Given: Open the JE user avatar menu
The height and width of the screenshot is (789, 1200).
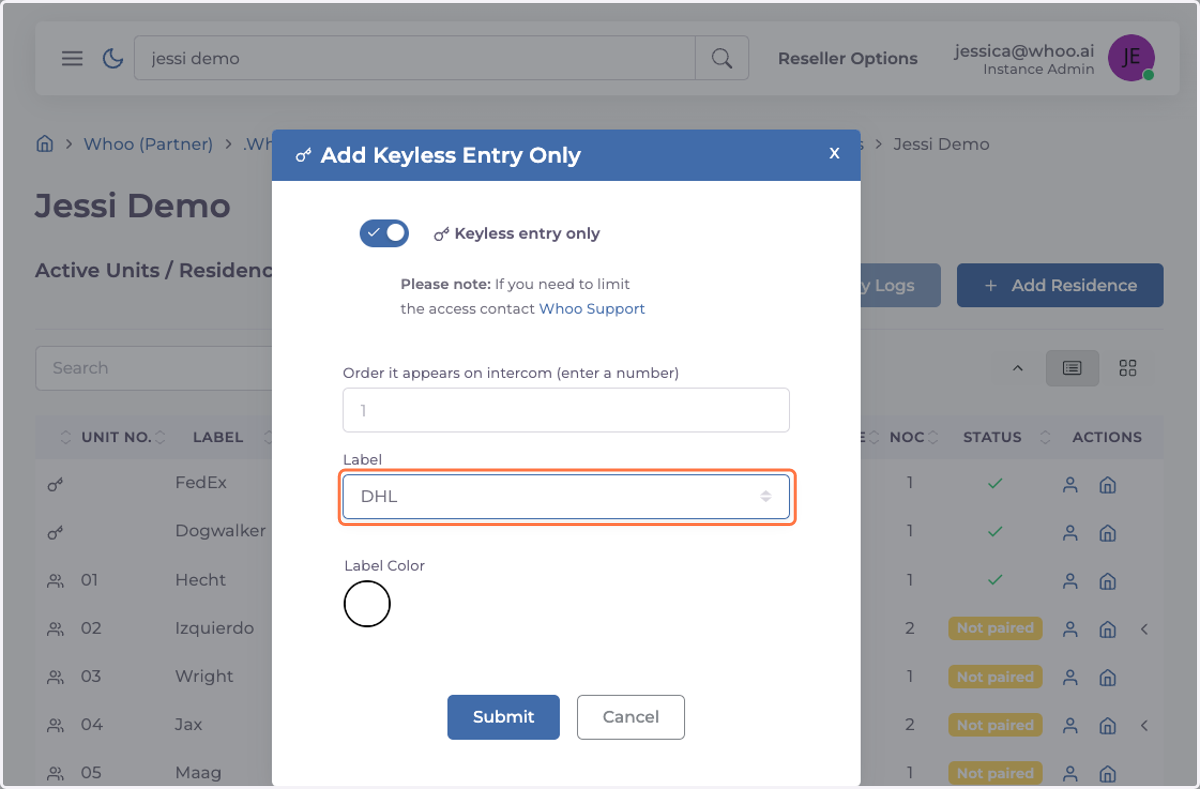Looking at the screenshot, I should point(1131,57).
